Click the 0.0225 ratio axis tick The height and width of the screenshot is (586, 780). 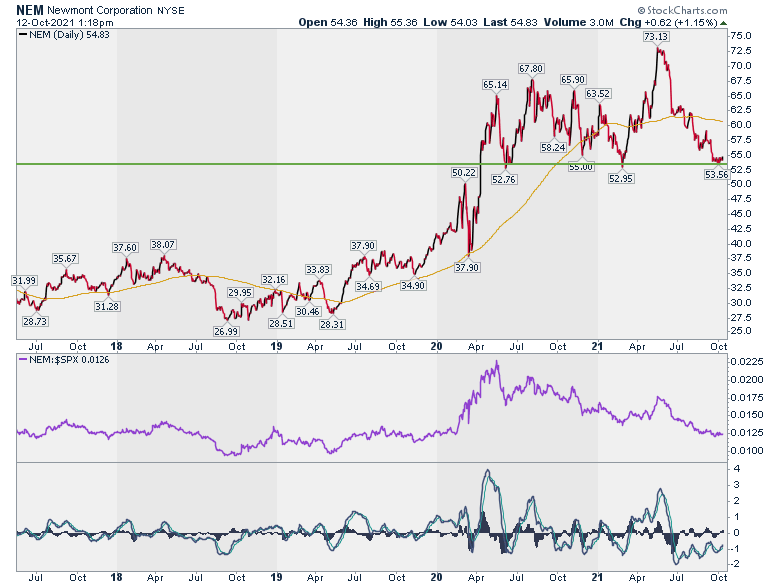(x=746, y=362)
